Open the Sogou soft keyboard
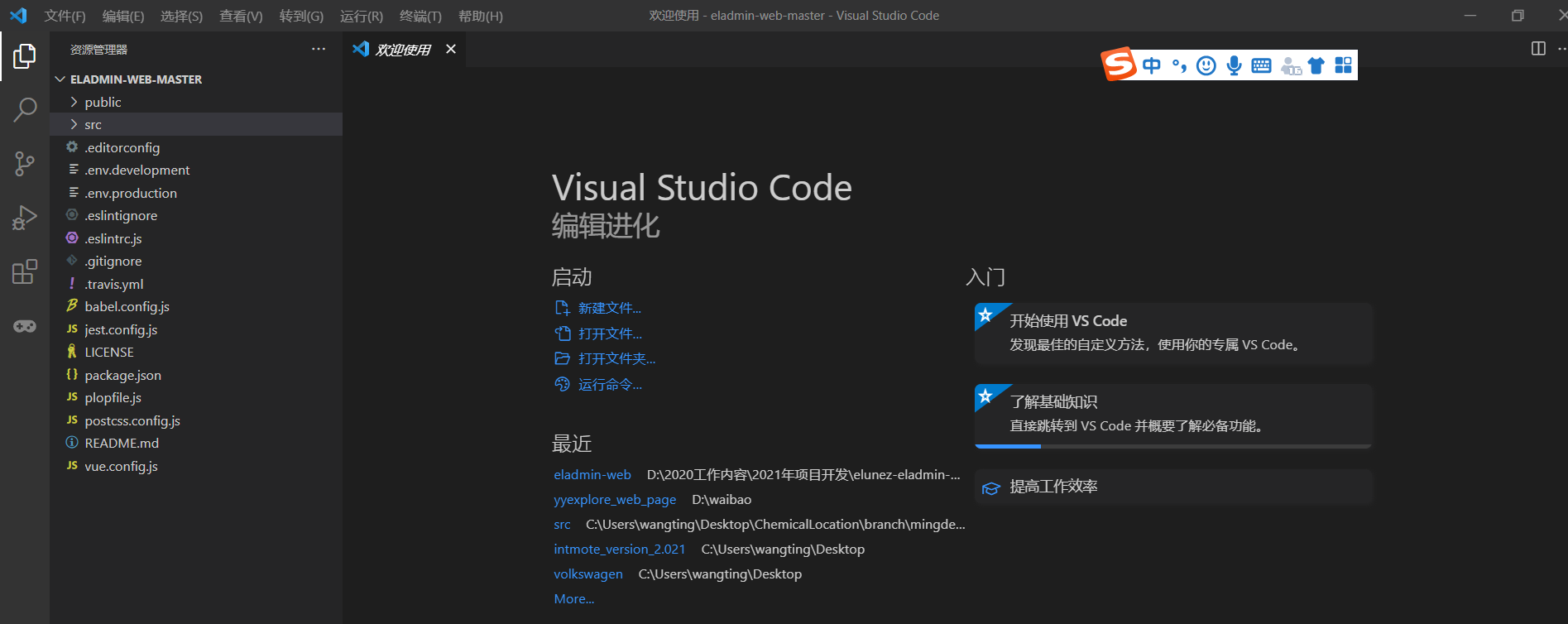The height and width of the screenshot is (624, 1568). [1261, 65]
